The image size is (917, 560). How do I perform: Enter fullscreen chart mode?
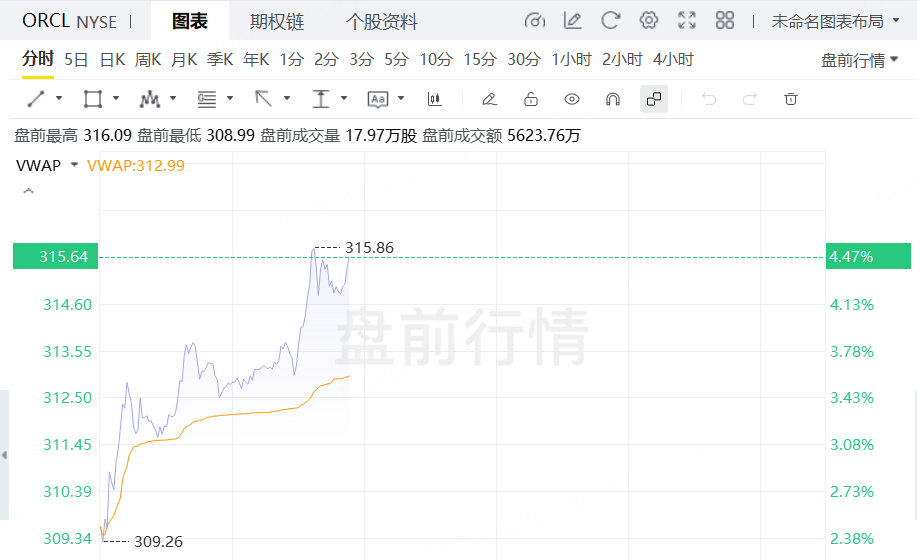[x=687, y=21]
